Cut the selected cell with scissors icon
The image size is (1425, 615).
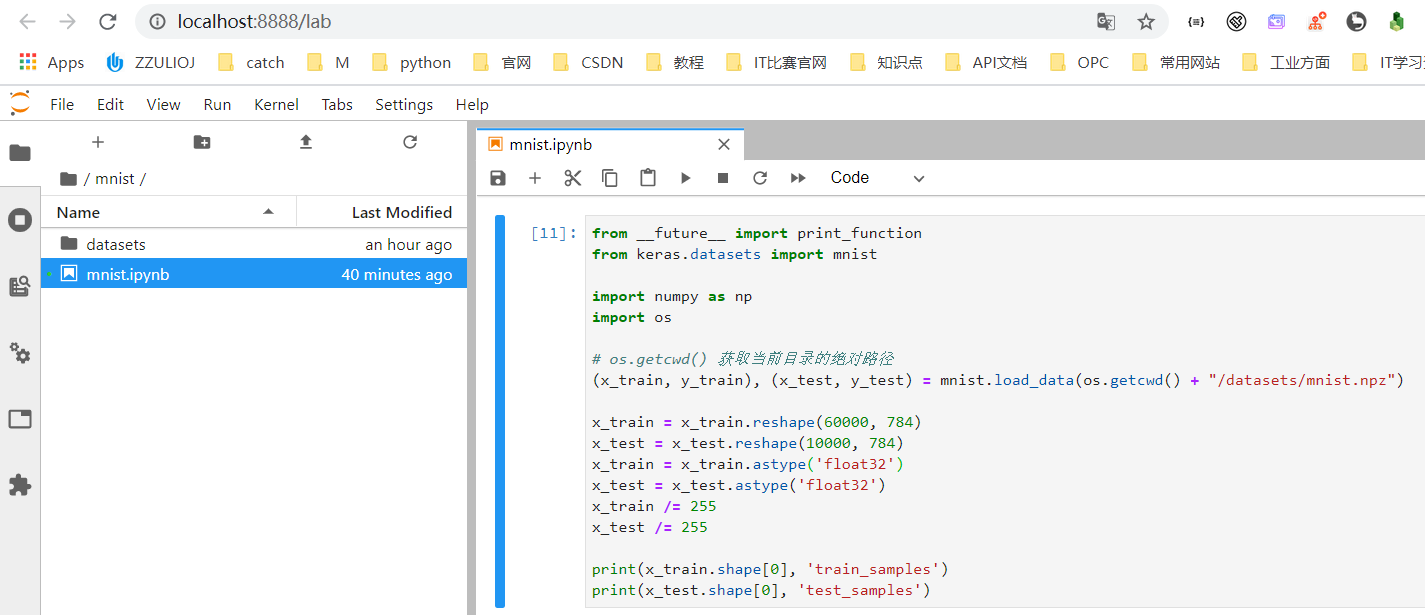click(x=573, y=178)
